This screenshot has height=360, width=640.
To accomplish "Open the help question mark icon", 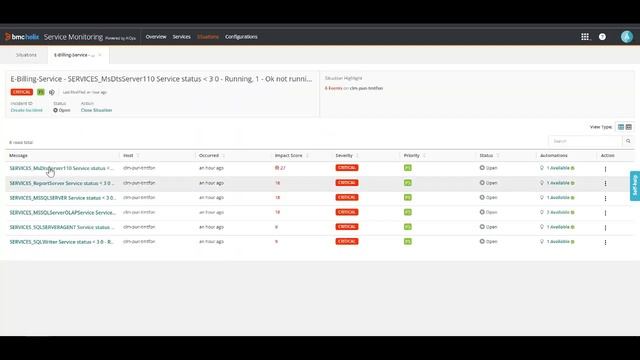I will click(x=602, y=37).
